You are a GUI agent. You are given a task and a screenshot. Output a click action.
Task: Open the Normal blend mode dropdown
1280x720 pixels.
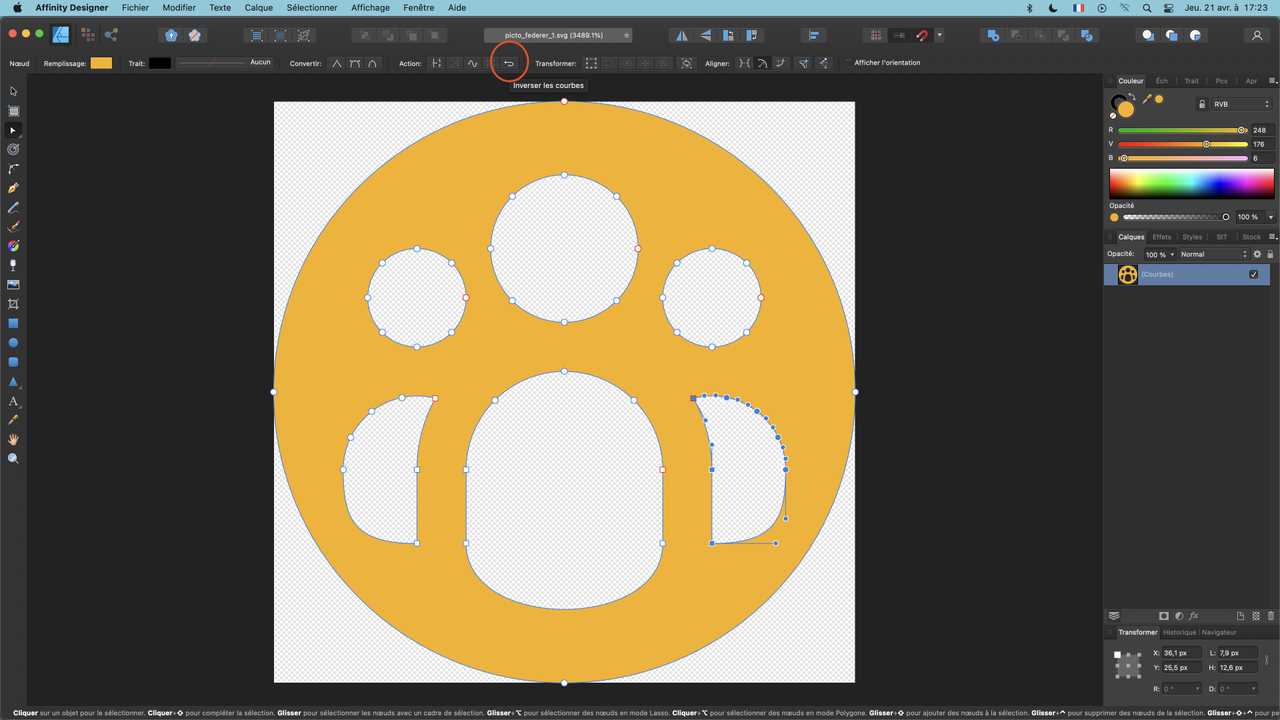click(x=1212, y=255)
